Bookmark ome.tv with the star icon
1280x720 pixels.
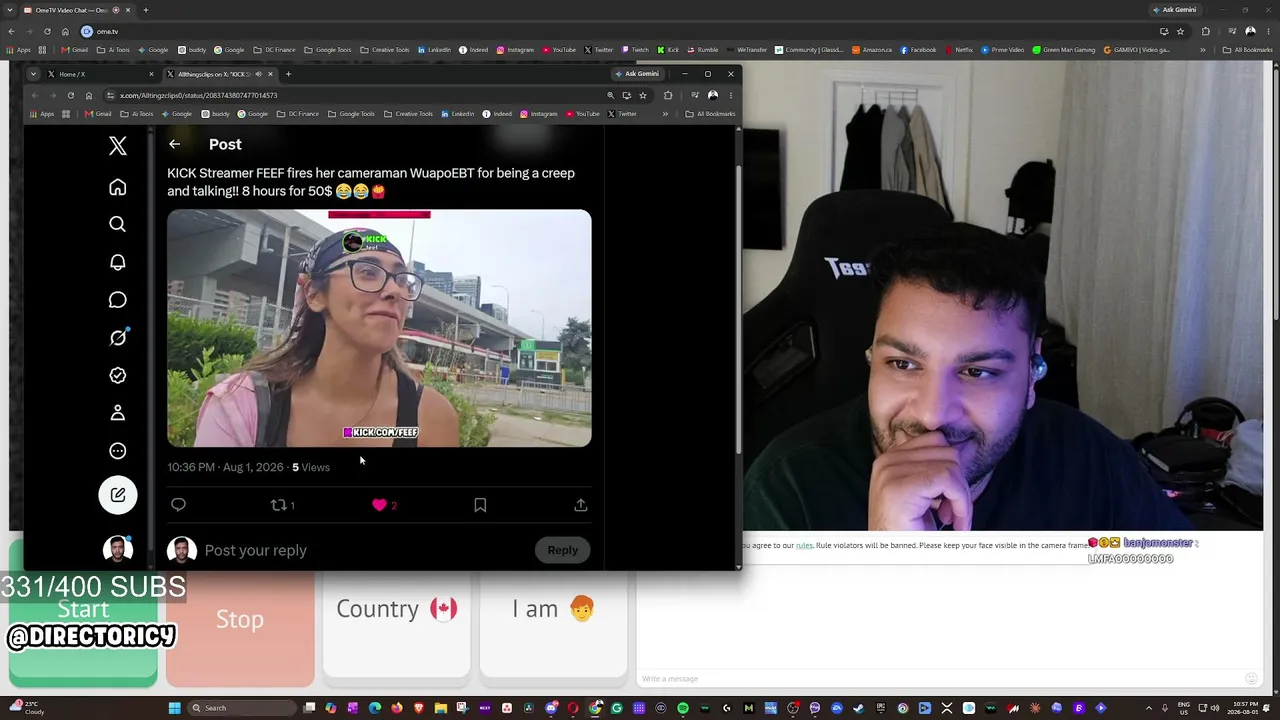1180,31
